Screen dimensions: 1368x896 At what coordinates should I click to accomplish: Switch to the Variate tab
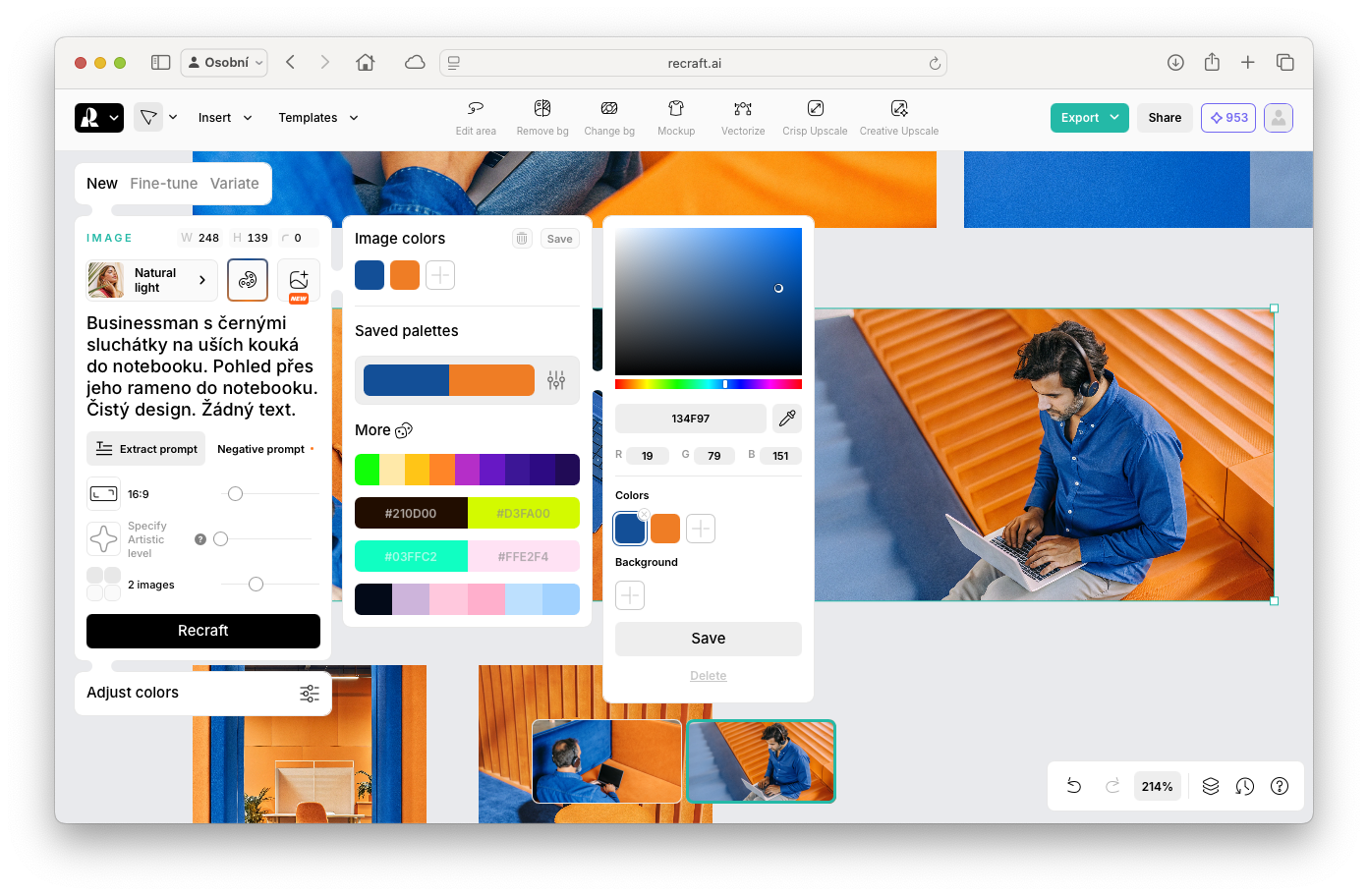tap(235, 184)
